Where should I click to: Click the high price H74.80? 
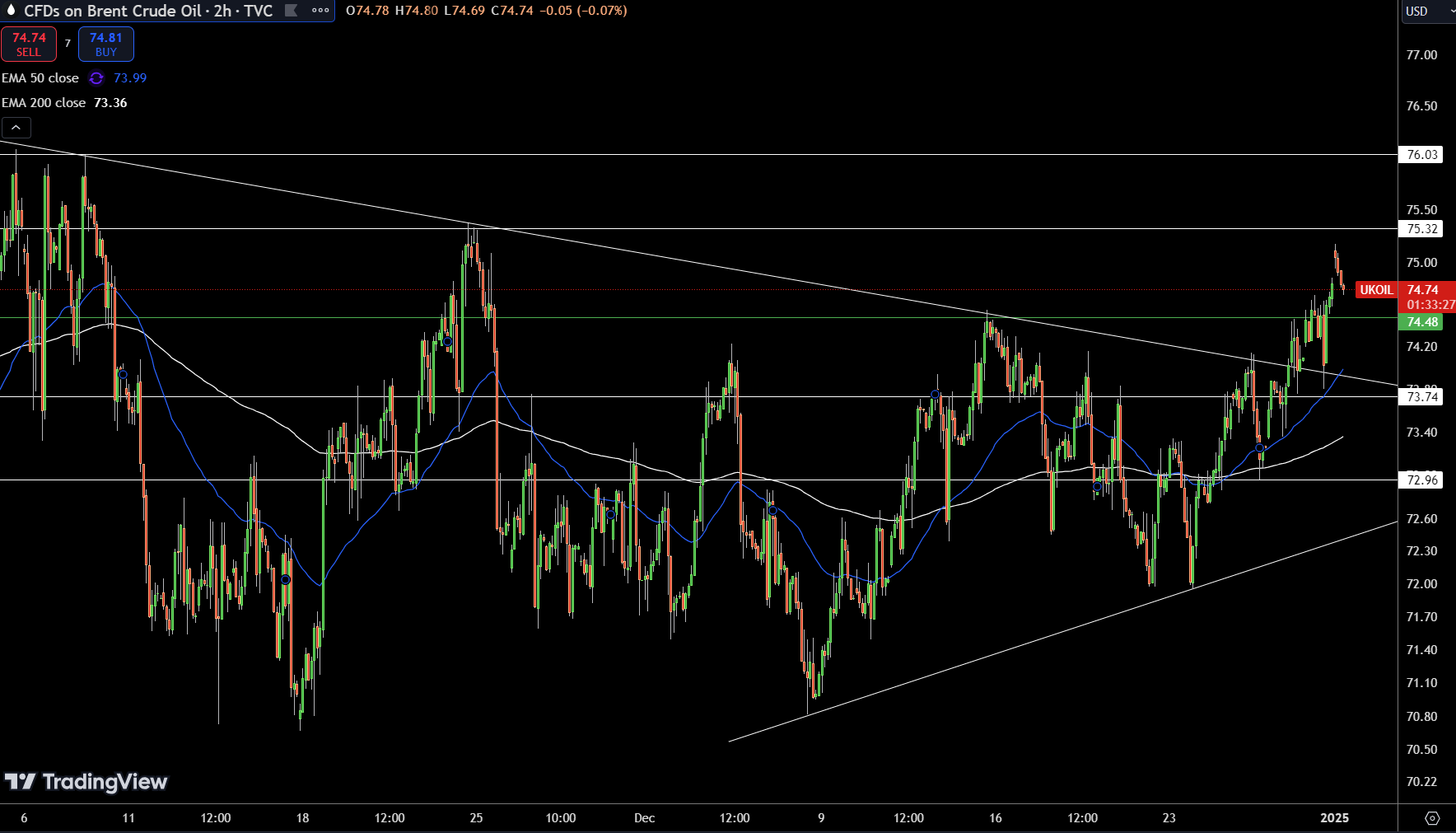click(x=417, y=11)
